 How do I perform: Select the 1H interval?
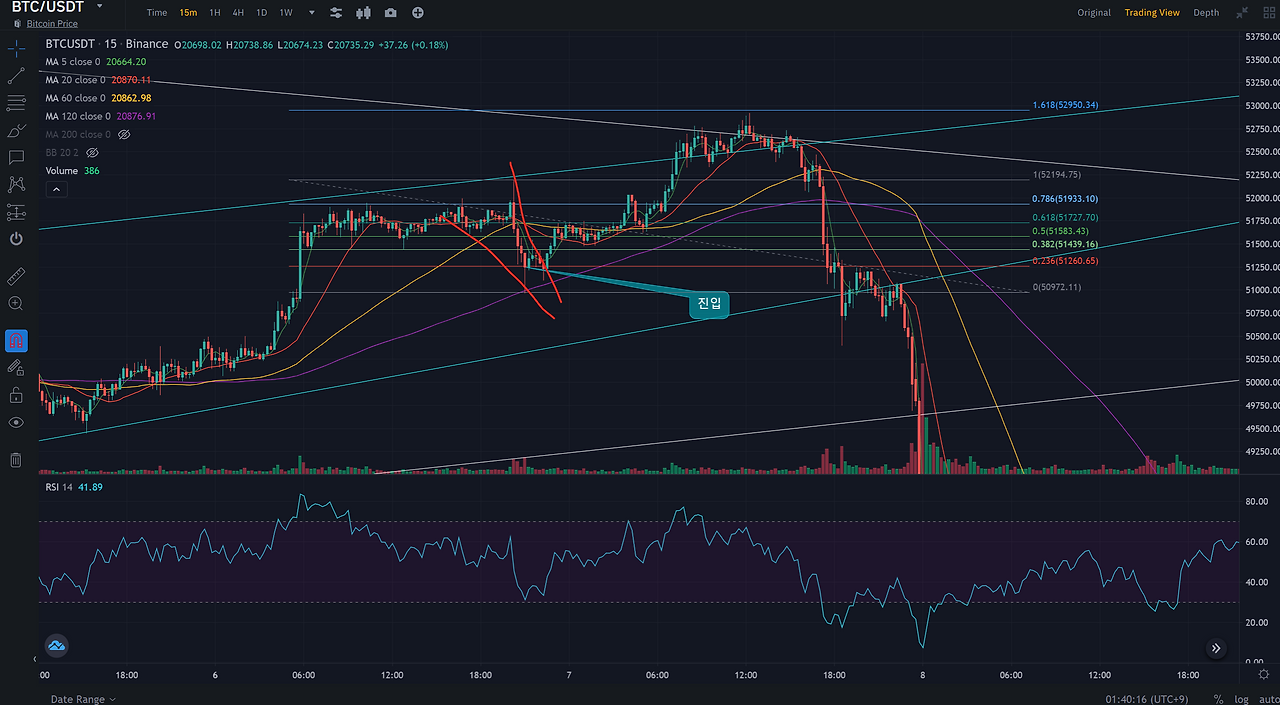coord(215,13)
